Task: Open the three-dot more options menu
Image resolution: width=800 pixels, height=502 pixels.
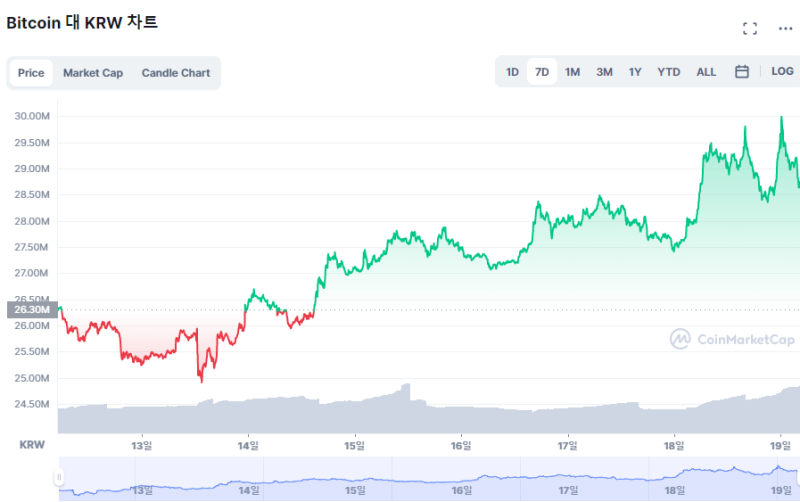Action: coord(785,28)
